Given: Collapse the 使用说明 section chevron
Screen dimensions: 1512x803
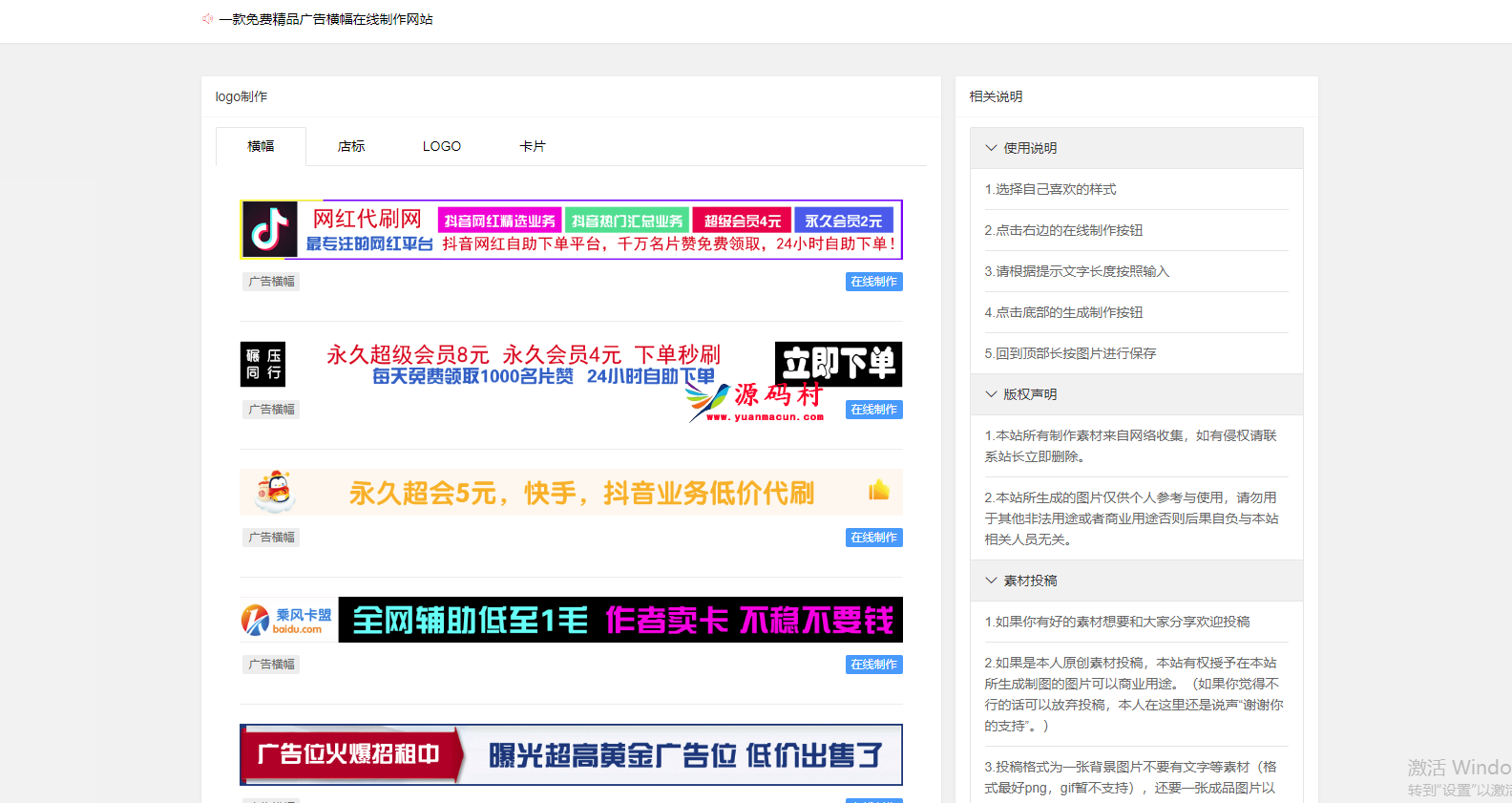Looking at the screenshot, I should coord(991,148).
